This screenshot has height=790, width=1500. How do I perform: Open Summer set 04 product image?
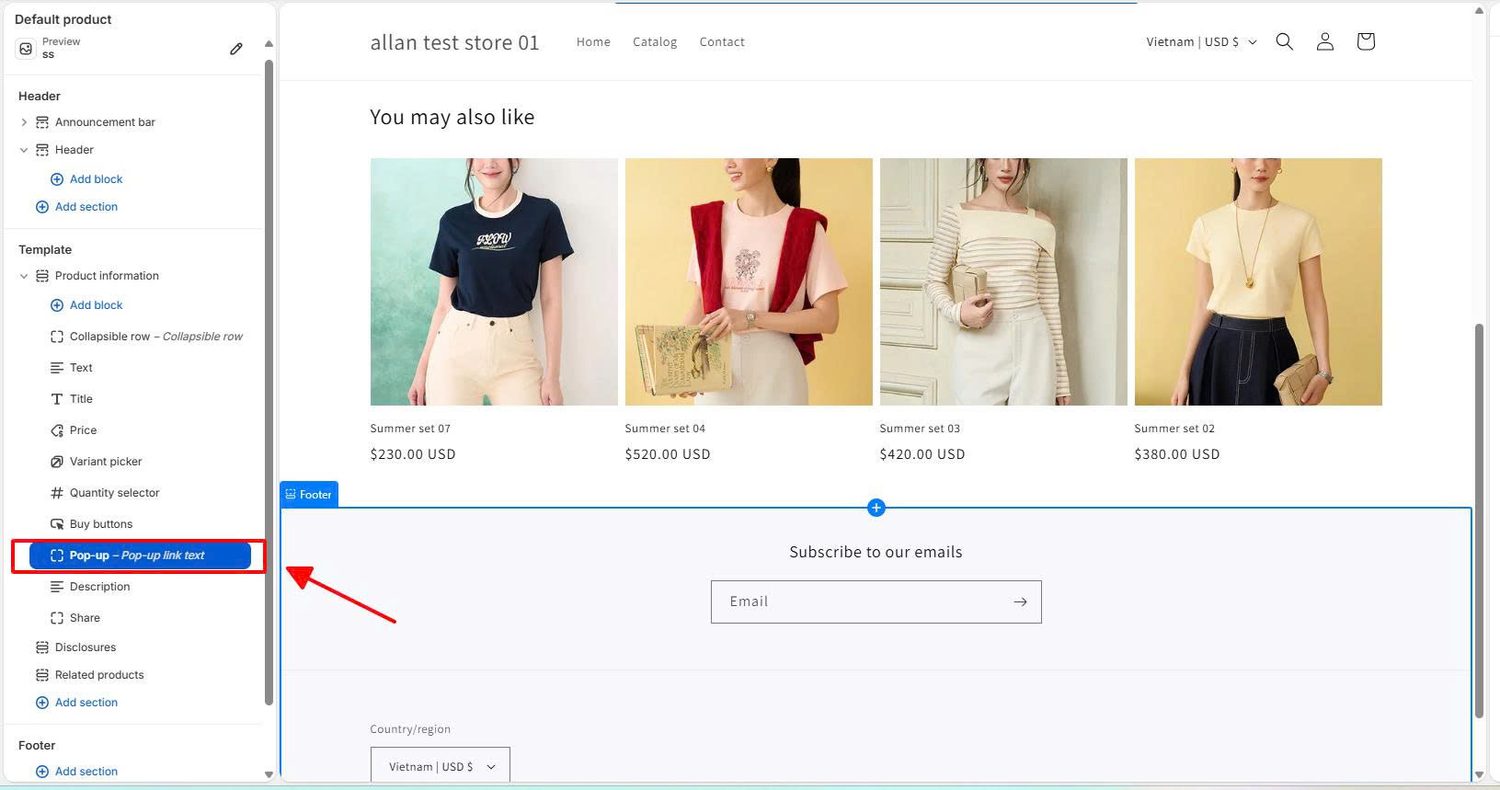point(749,282)
